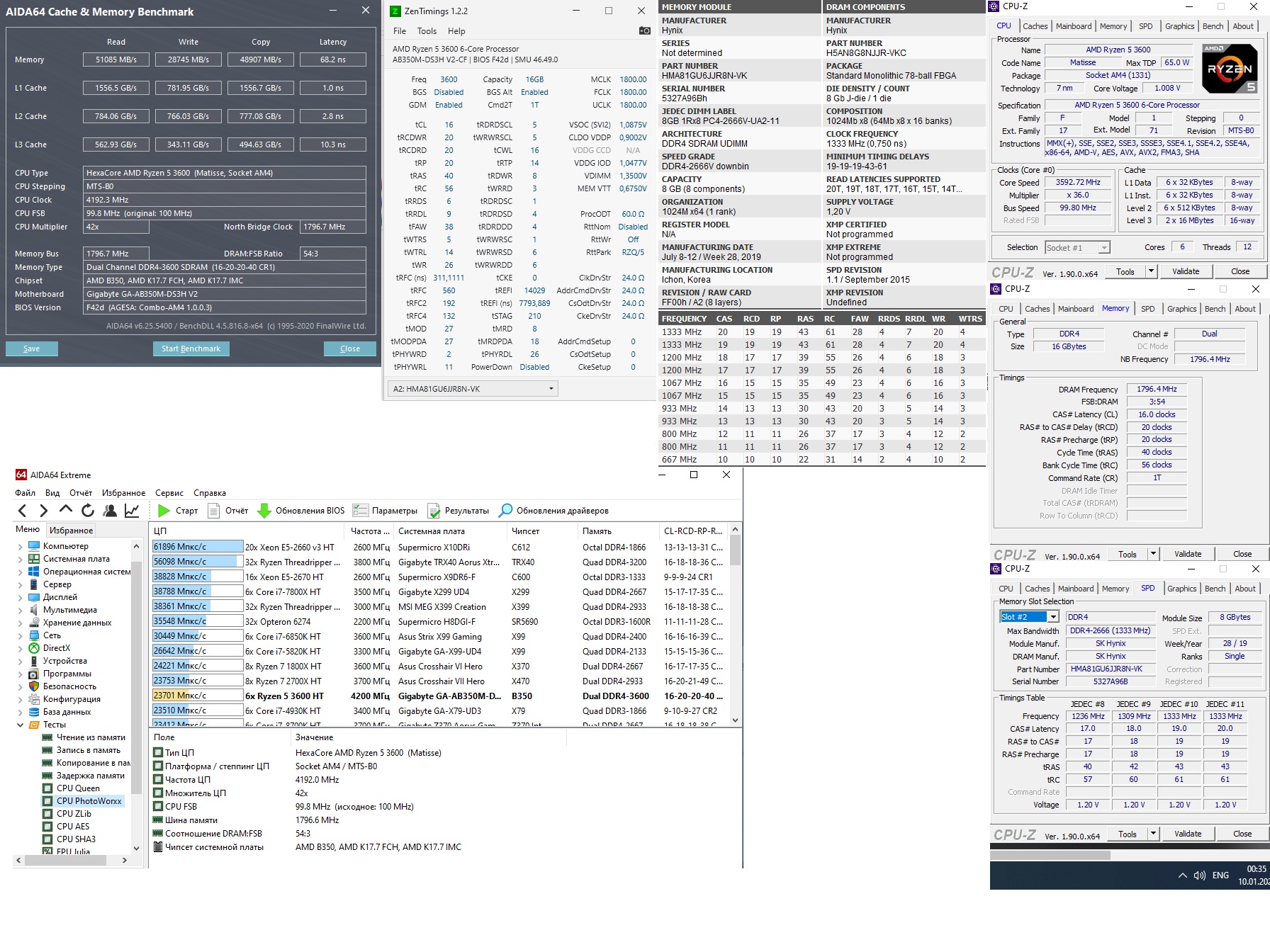Click the ENG language indicator in the taskbar

[1220, 875]
